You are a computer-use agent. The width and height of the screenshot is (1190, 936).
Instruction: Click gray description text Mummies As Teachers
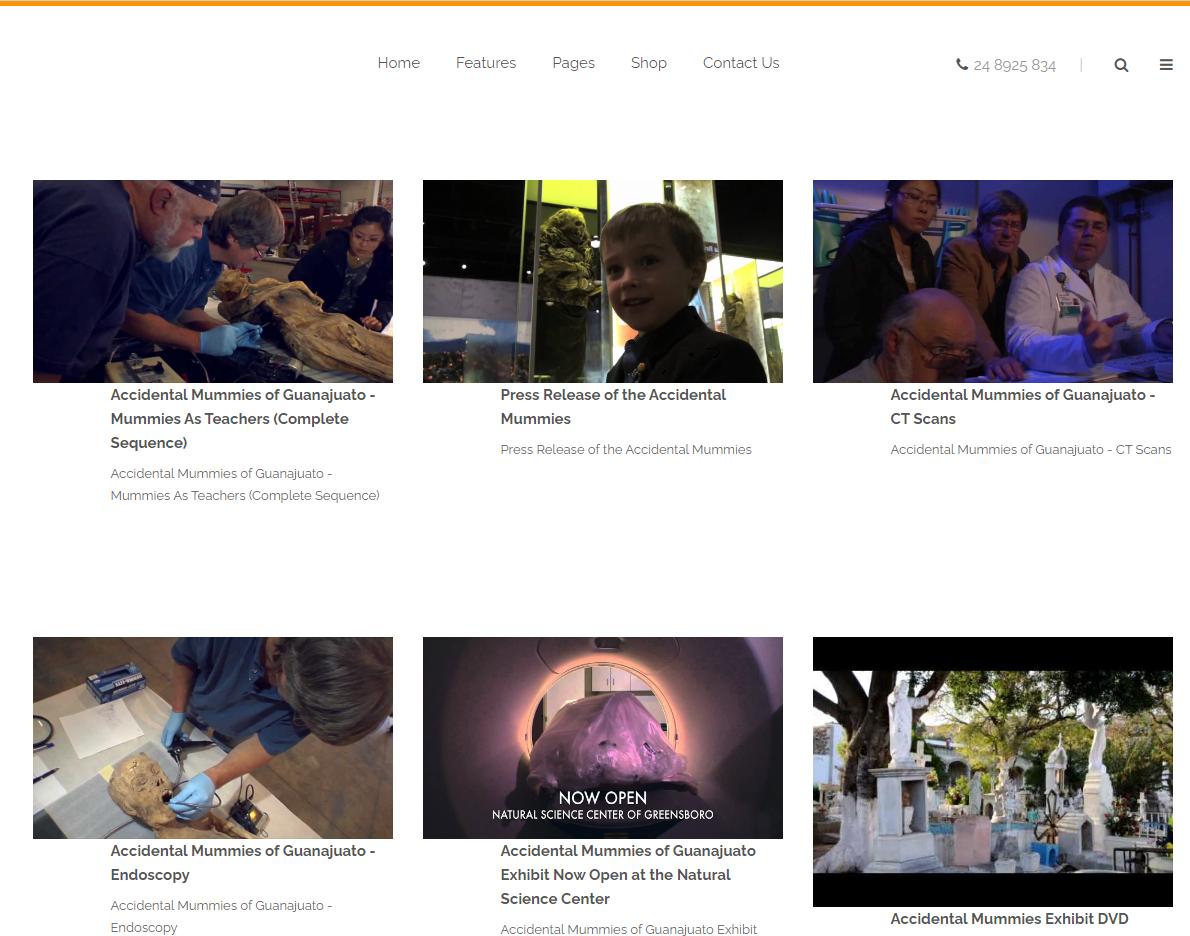tap(245, 484)
